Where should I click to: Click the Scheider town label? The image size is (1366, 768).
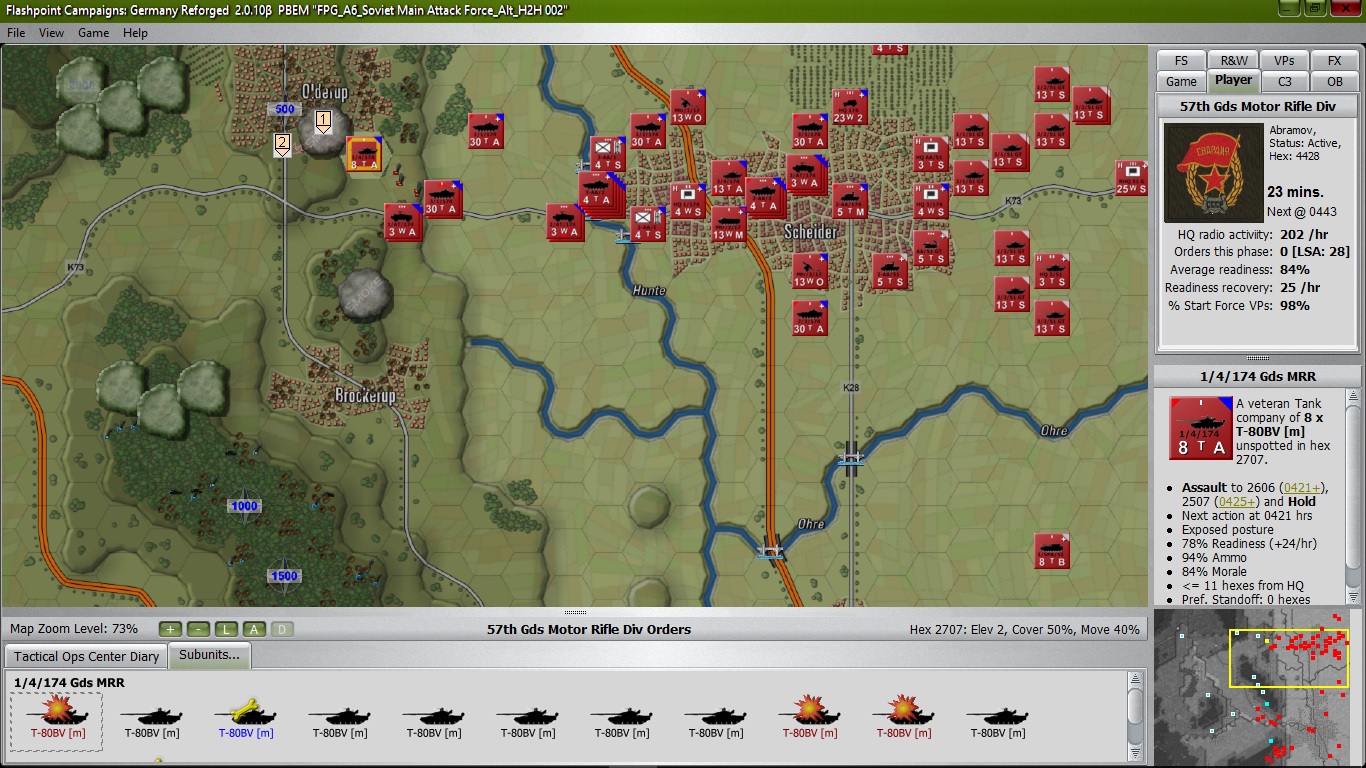[x=811, y=232]
